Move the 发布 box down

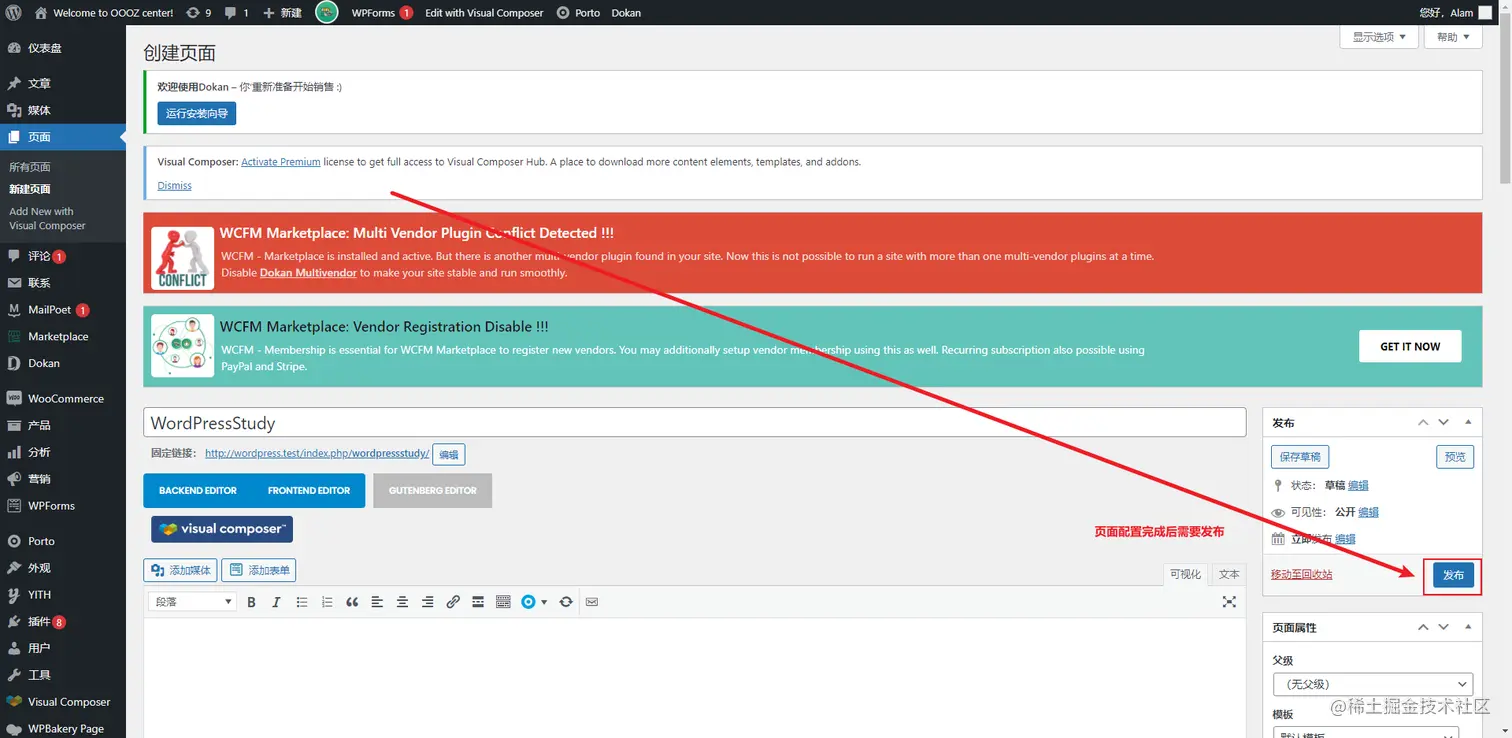click(1443, 423)
